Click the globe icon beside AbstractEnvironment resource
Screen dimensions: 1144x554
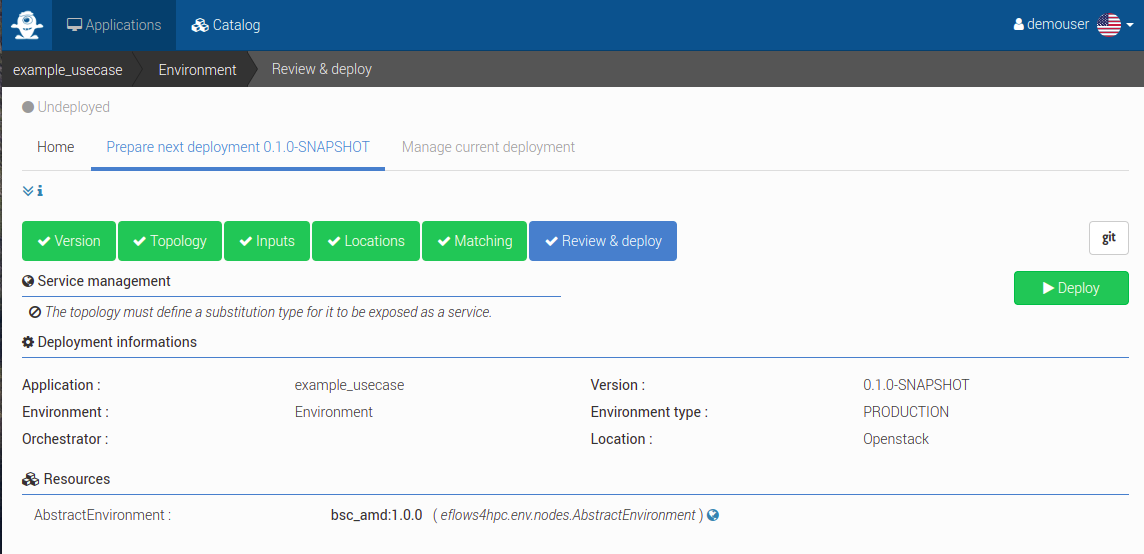(x=714, y=515)
